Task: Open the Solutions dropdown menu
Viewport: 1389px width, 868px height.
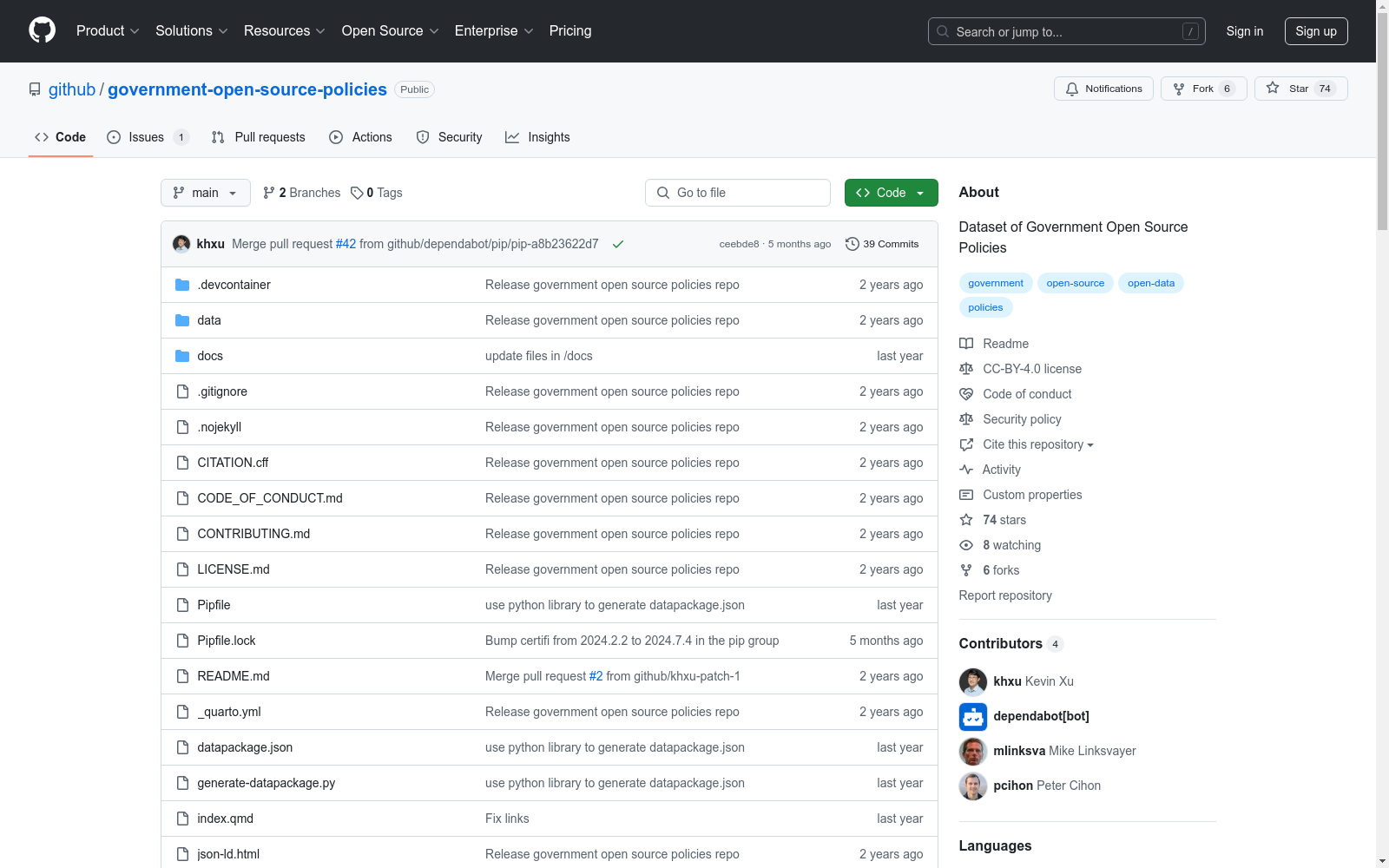Action: tap(192, 31)
